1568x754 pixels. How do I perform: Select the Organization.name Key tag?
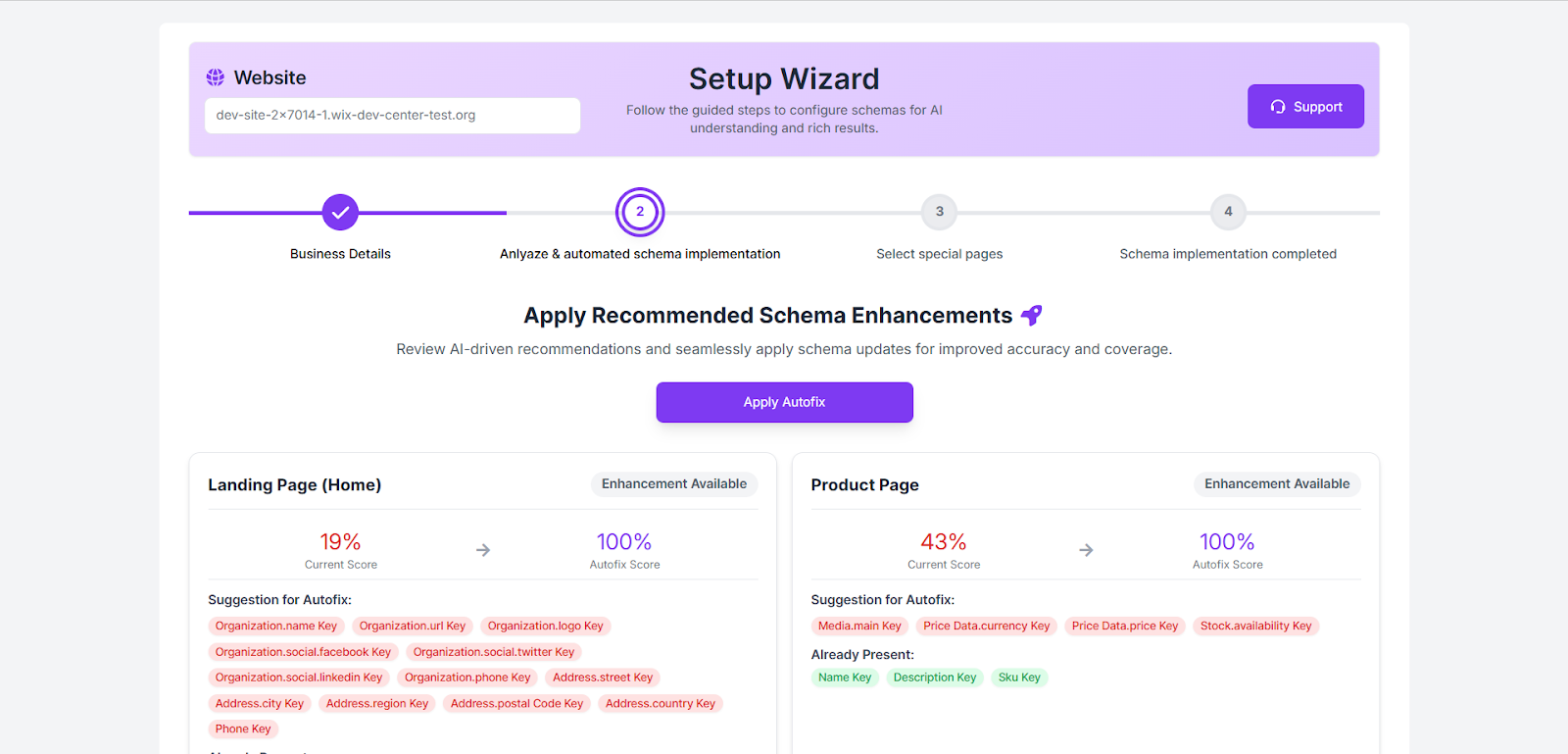pyautogui.click(x=276, y=627)
